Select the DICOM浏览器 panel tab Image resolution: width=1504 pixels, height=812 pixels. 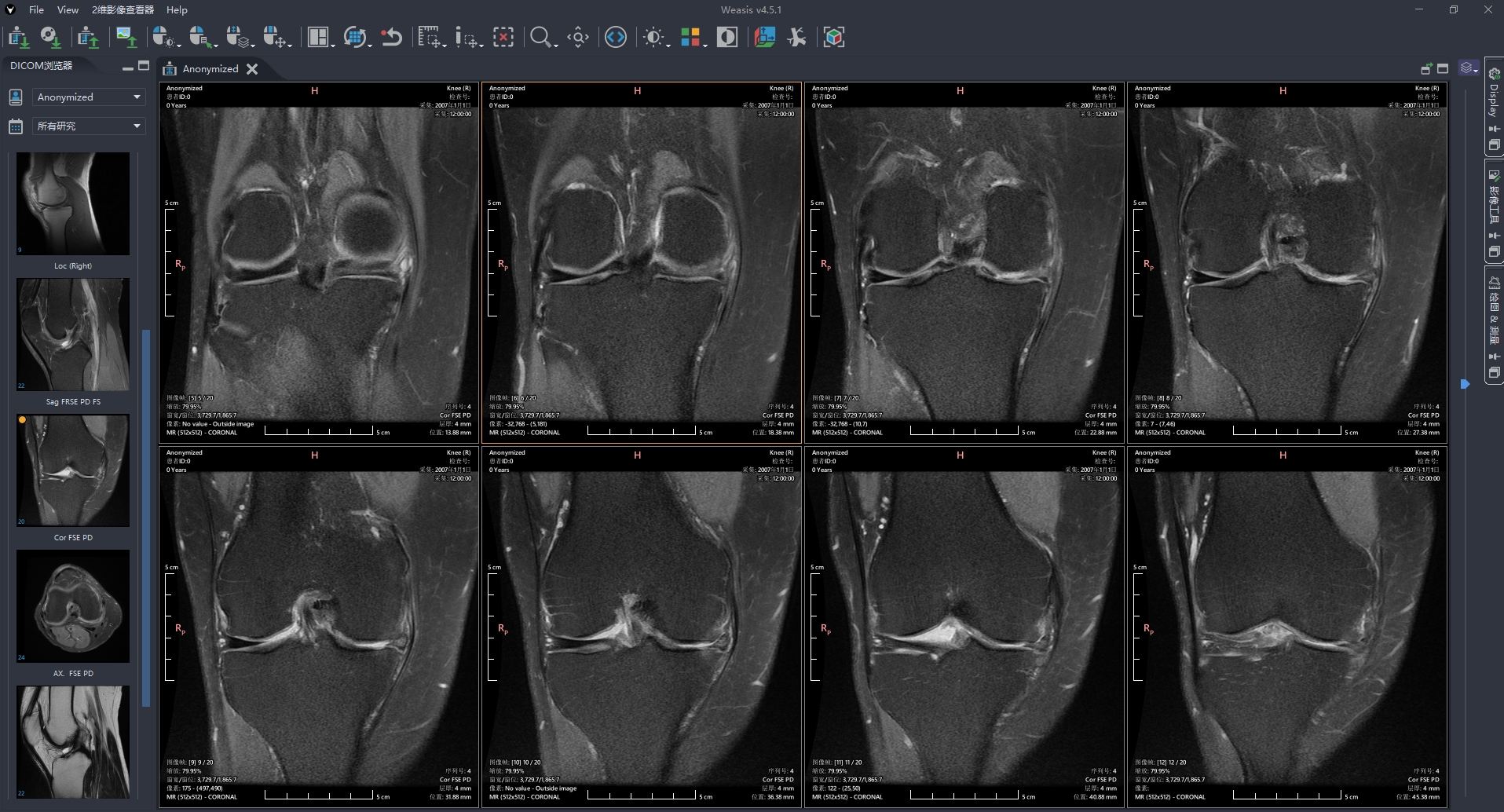click(x=41, y=66)
